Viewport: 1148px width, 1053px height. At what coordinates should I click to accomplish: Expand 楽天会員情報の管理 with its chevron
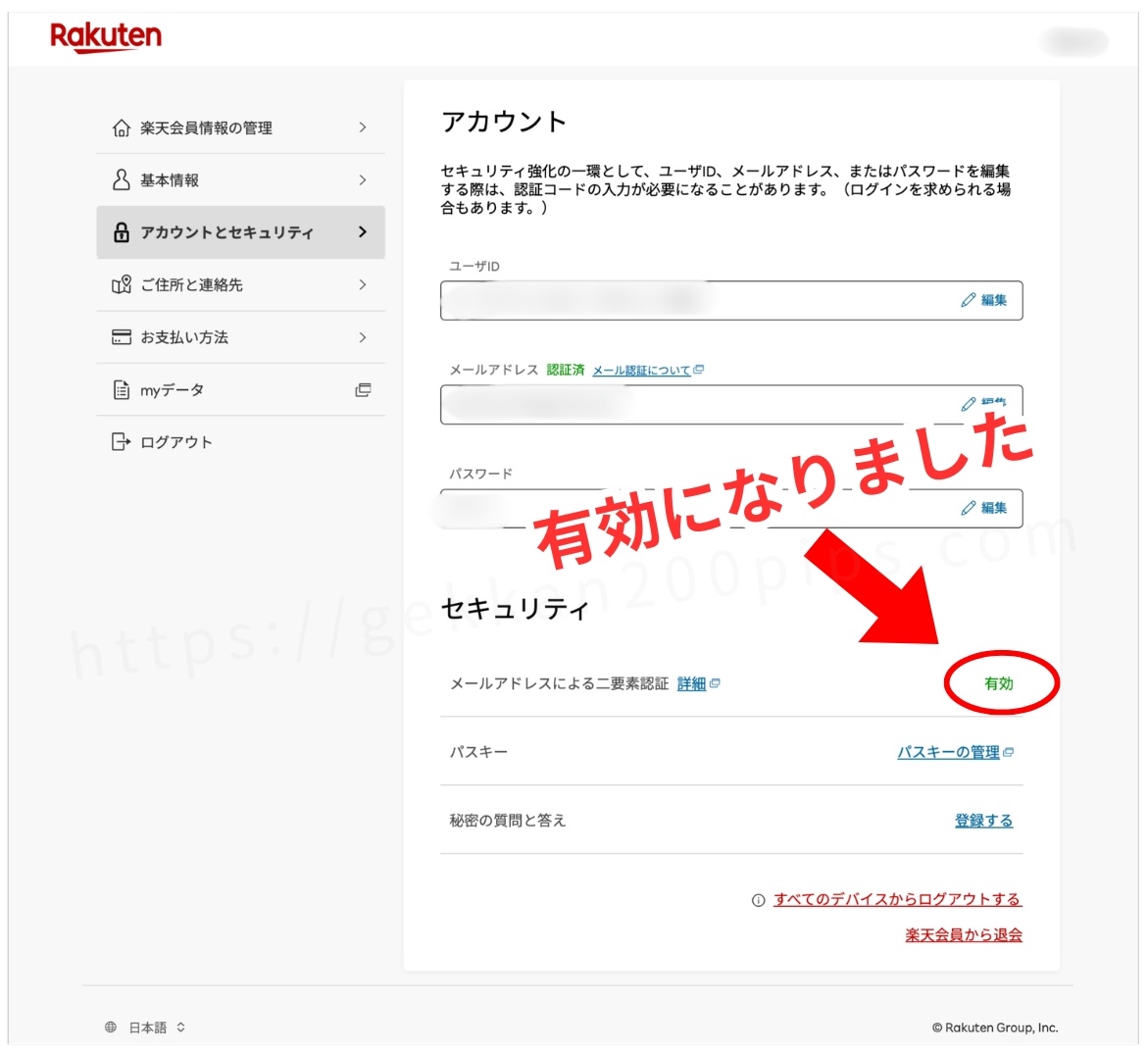tap(363, 127)
